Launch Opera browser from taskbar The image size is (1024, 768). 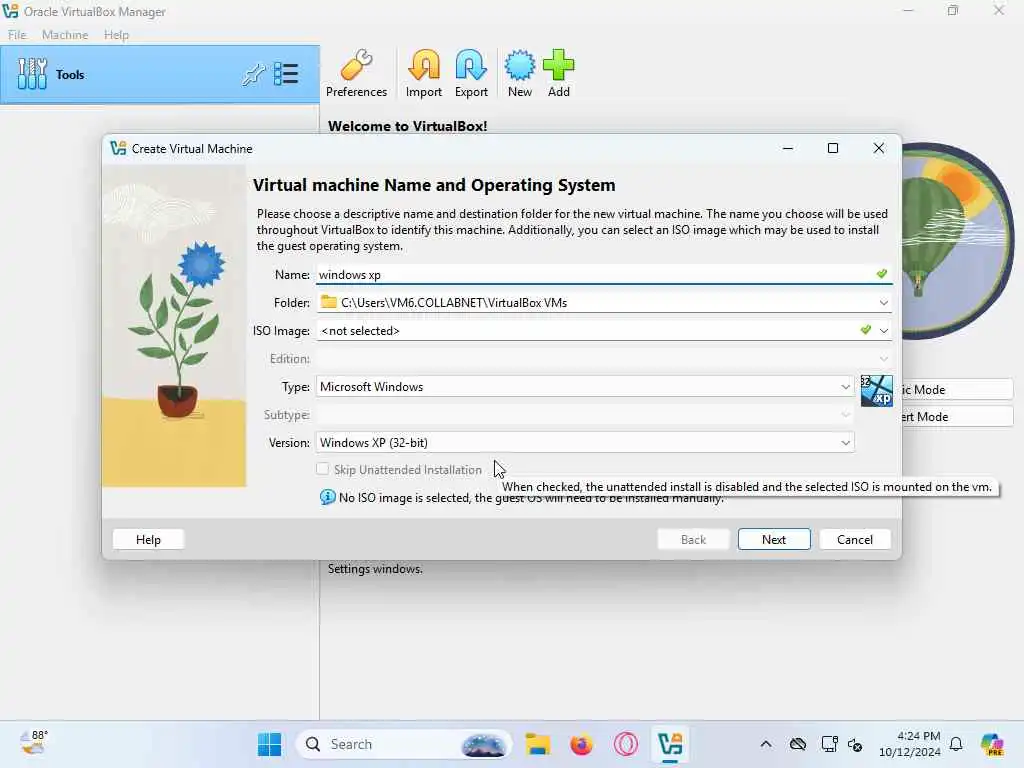(626, 744)
